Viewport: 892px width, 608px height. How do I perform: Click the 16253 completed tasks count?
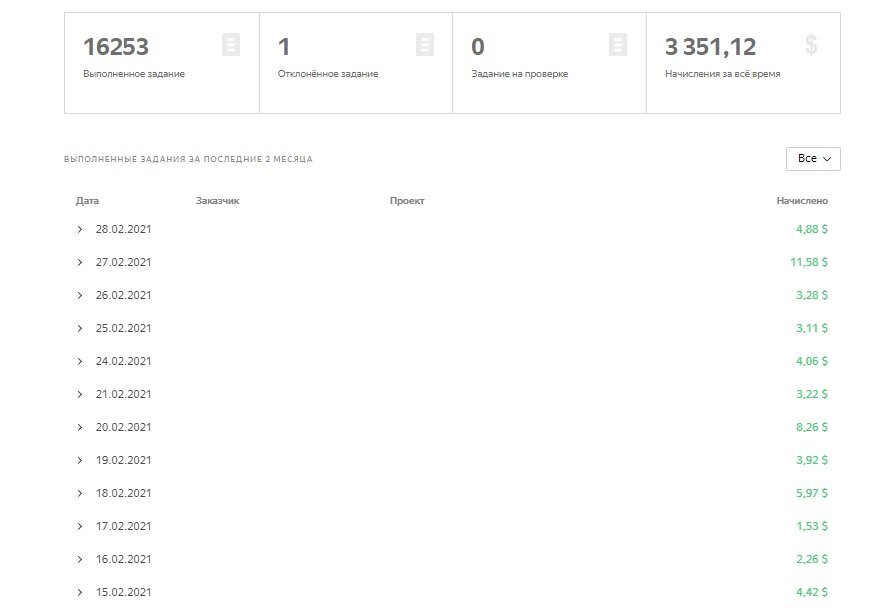point(116,47)
